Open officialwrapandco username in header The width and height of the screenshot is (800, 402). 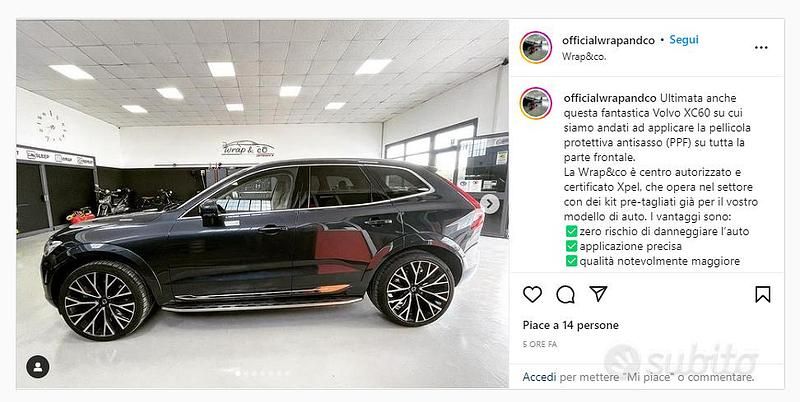click(608, 40)
